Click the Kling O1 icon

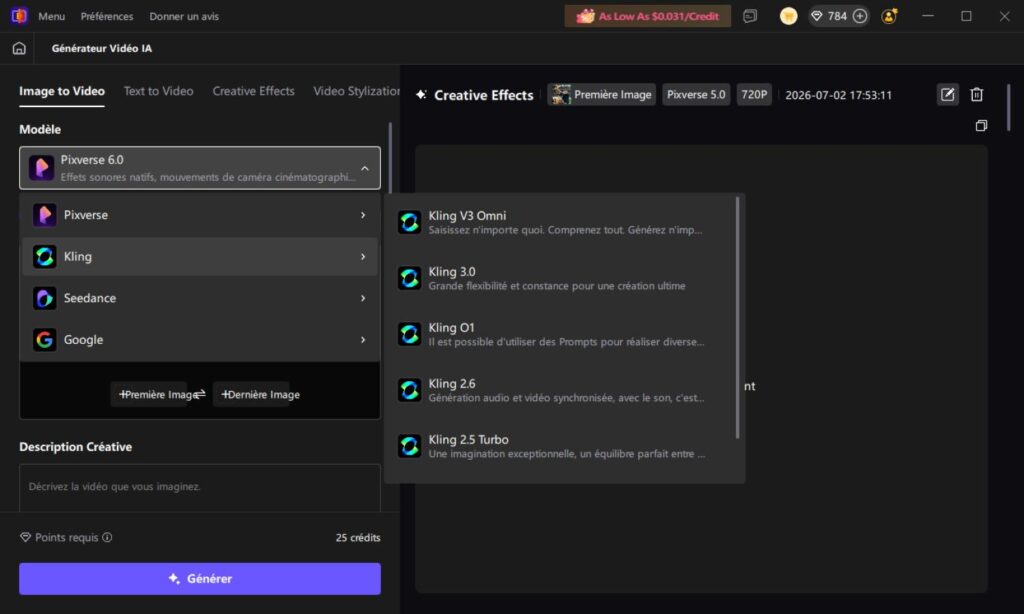point(409,334)
